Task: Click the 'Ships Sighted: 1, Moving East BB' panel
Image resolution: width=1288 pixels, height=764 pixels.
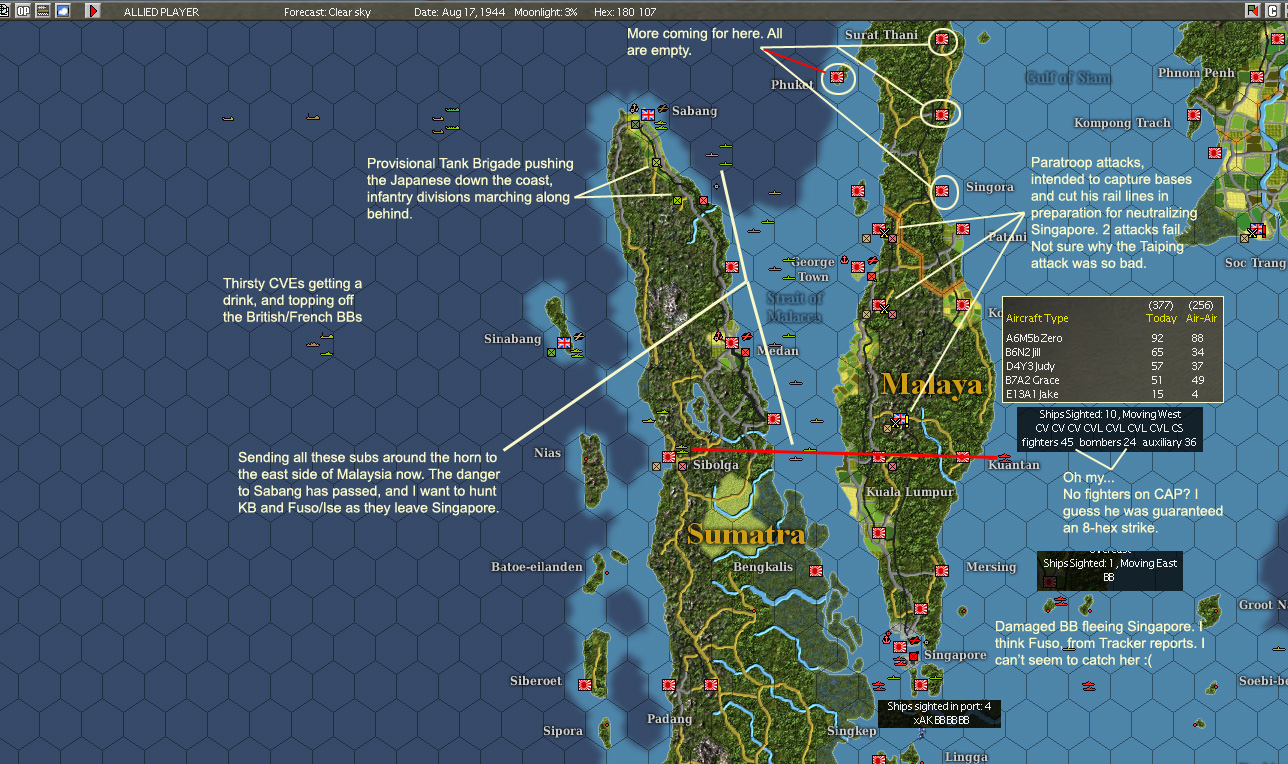Action: tap(1108, 568)
